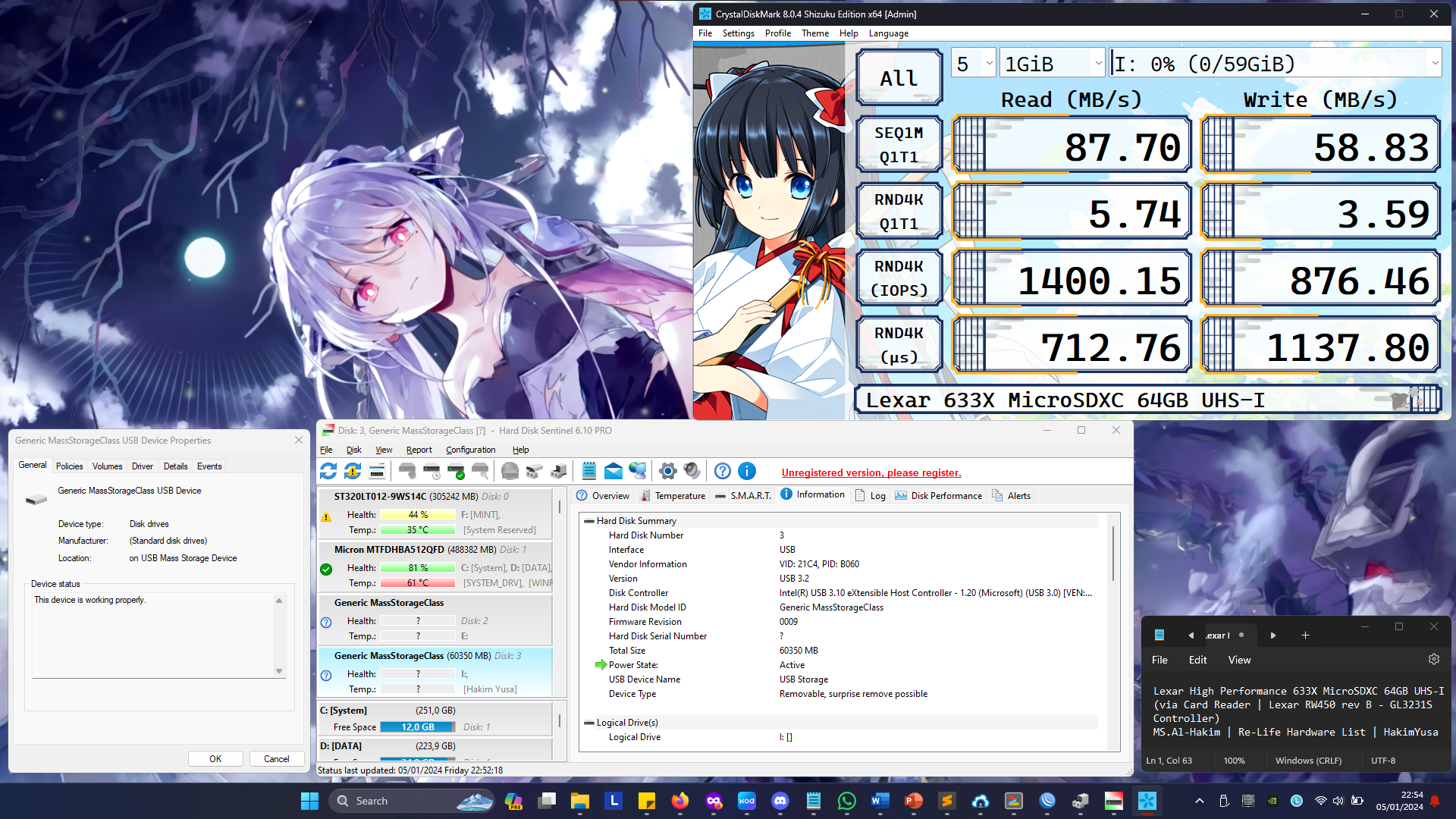Open Notepad settings gear icon
Screen dimensions: 1456x819
pos(1433,659)
